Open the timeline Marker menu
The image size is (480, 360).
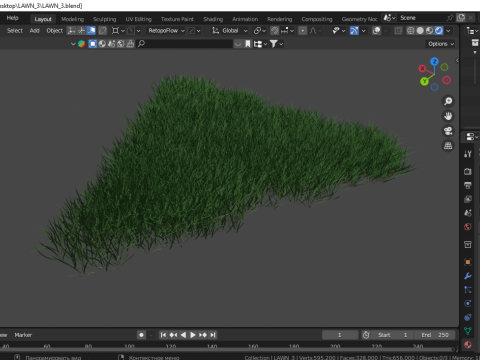coord(23,335)
